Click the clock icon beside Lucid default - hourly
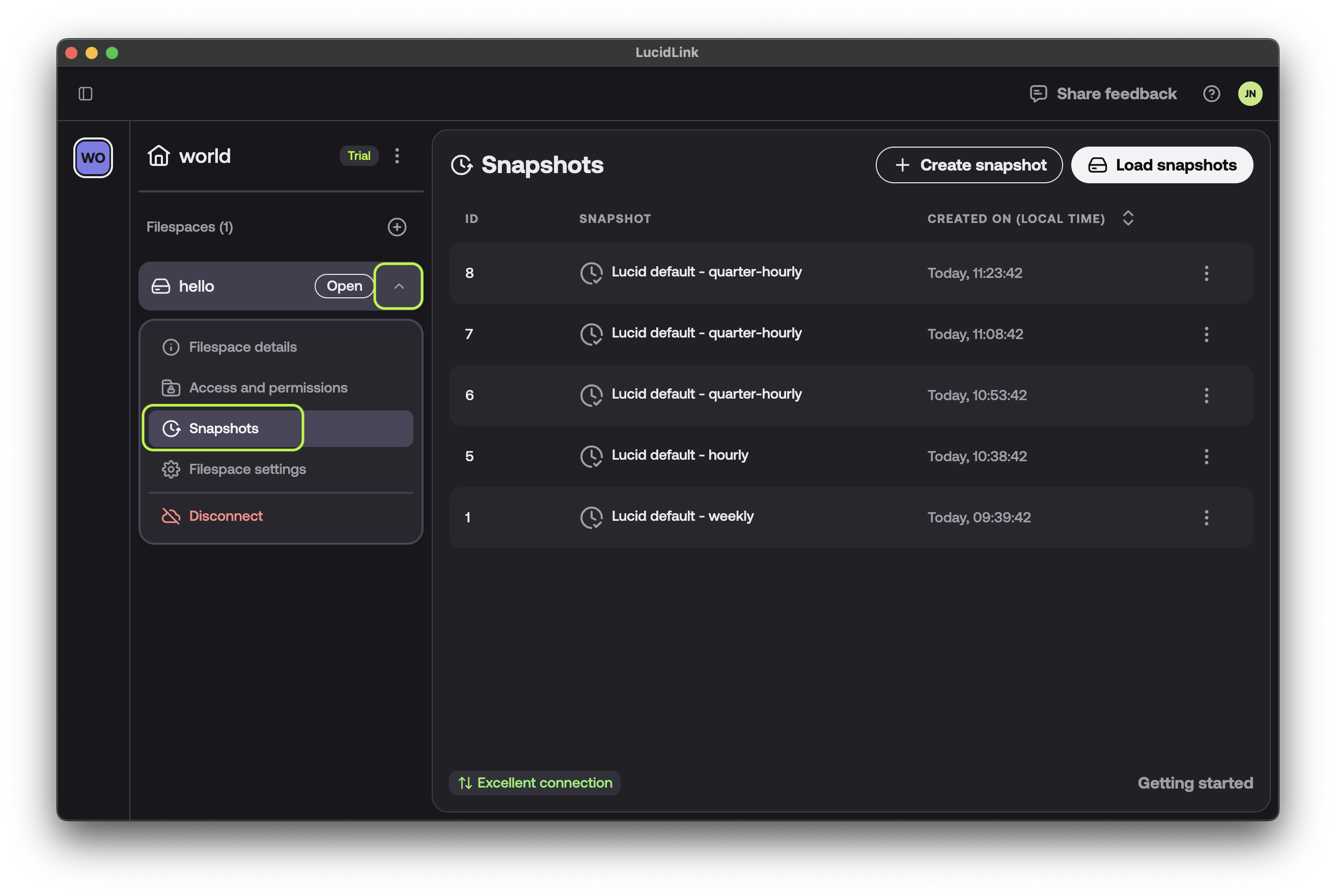 point(592,457)
